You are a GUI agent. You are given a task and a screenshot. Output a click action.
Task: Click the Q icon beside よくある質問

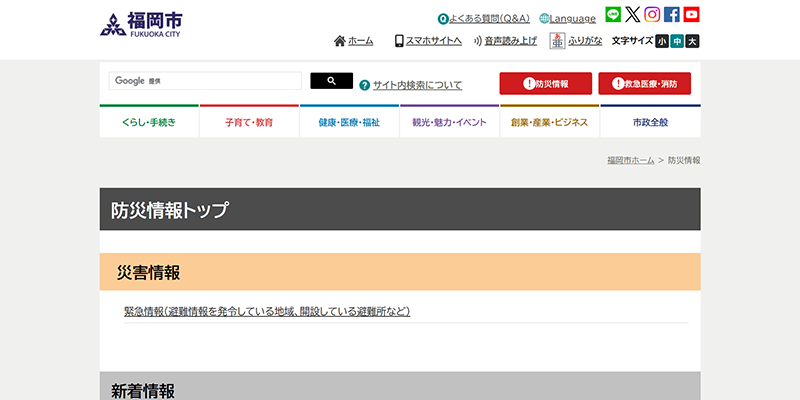(443, 19)
